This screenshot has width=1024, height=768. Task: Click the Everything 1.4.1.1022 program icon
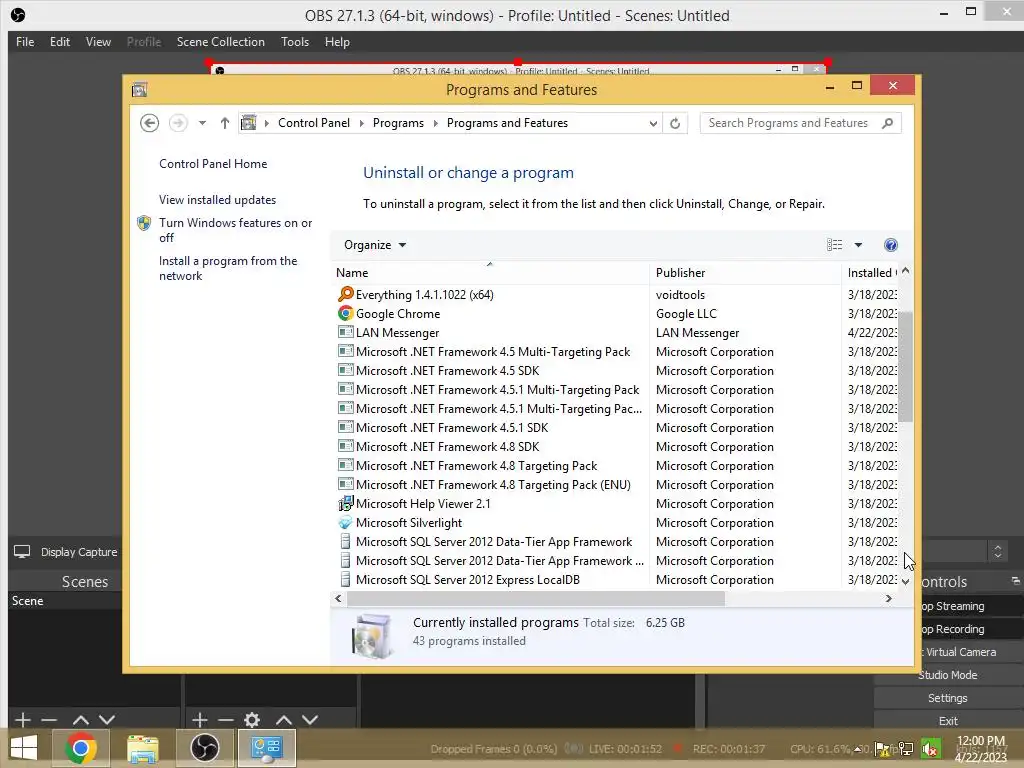[x=345, y=295]
